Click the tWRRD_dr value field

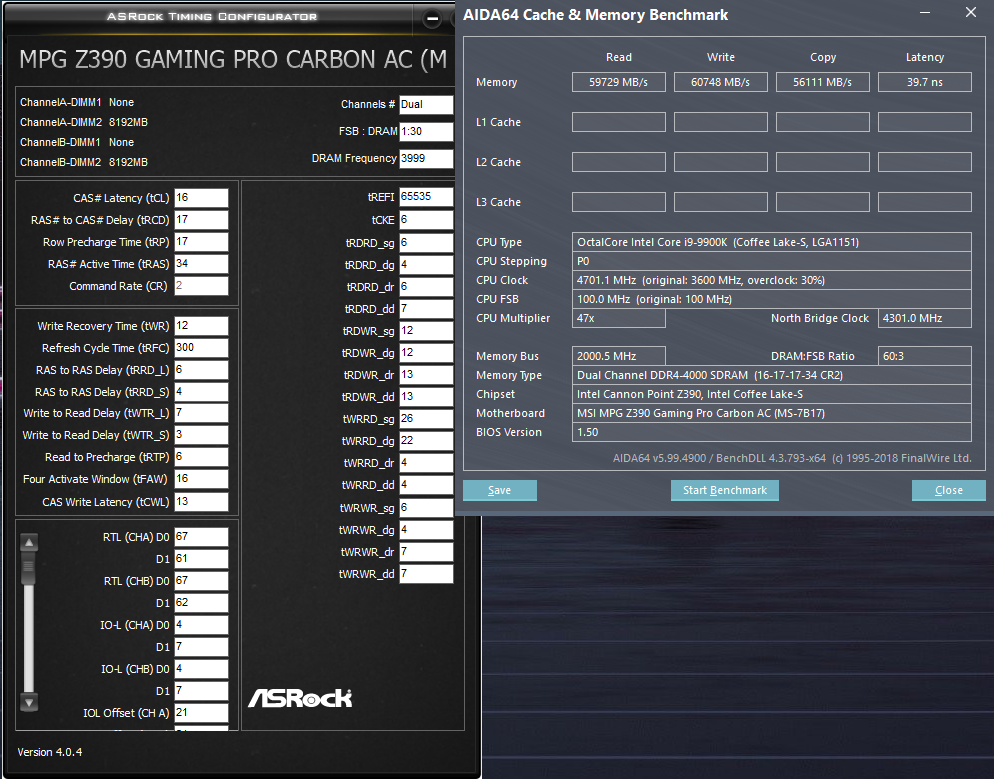coord(426,463)
